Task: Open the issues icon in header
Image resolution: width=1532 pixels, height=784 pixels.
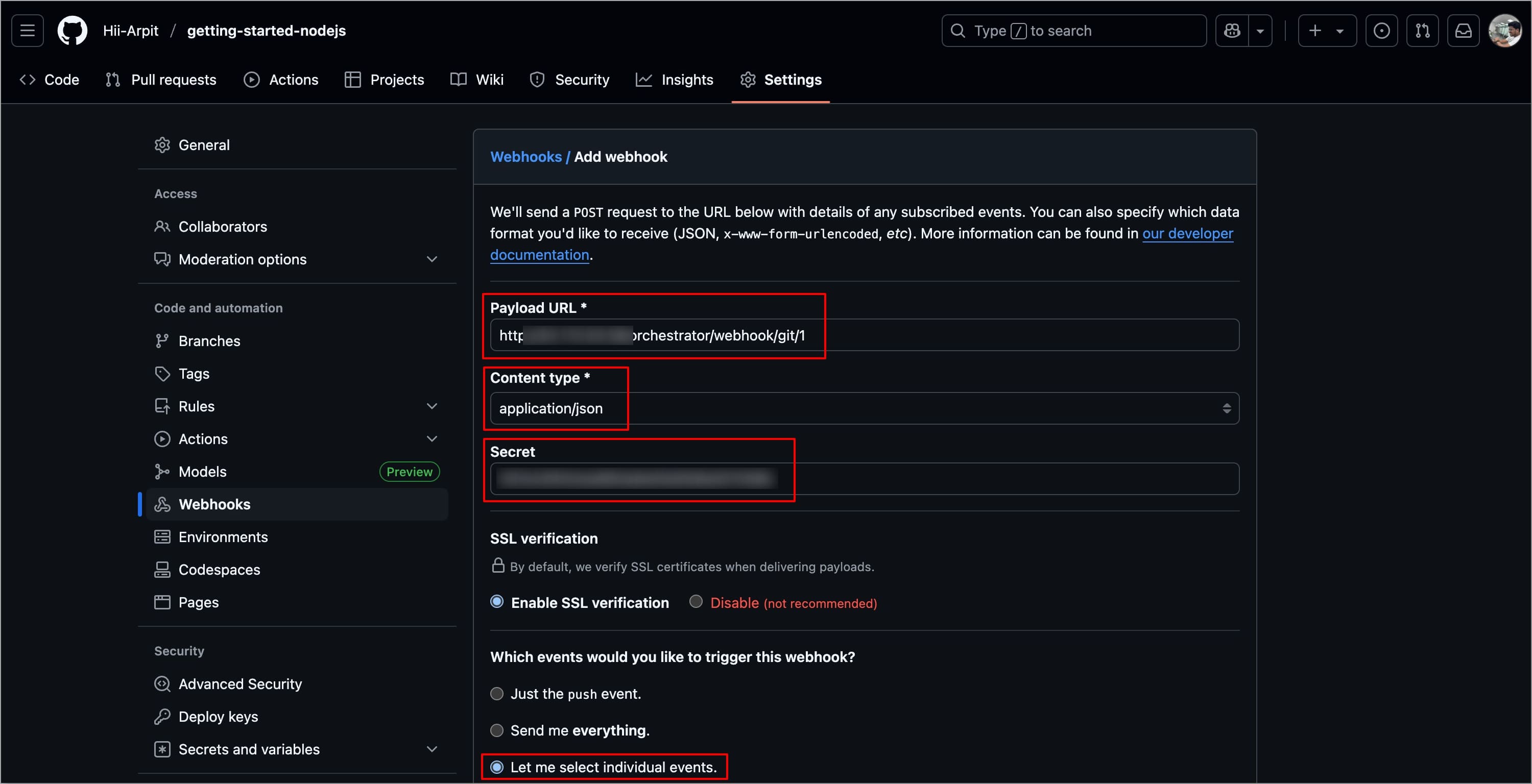Action: click(x=1381, y=30)
